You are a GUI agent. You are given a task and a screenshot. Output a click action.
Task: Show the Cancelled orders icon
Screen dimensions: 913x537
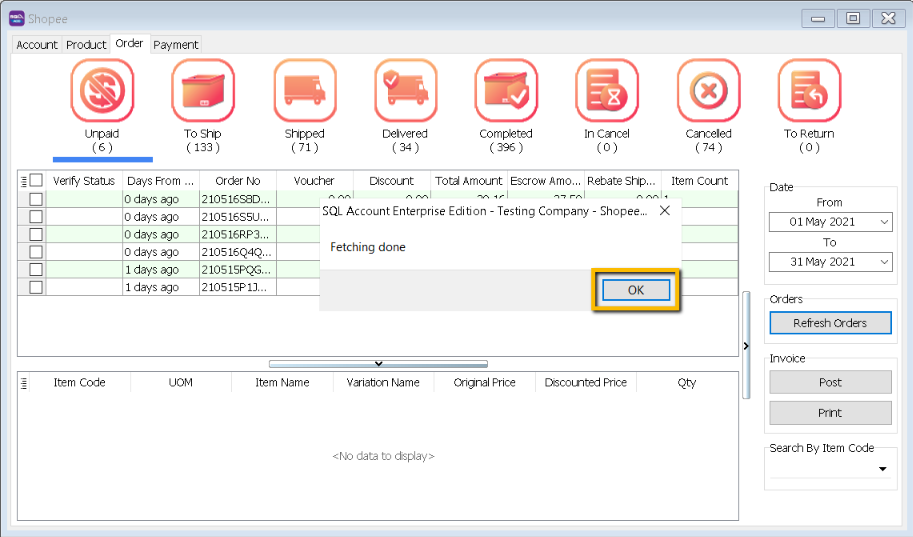(x=708, y=91)
